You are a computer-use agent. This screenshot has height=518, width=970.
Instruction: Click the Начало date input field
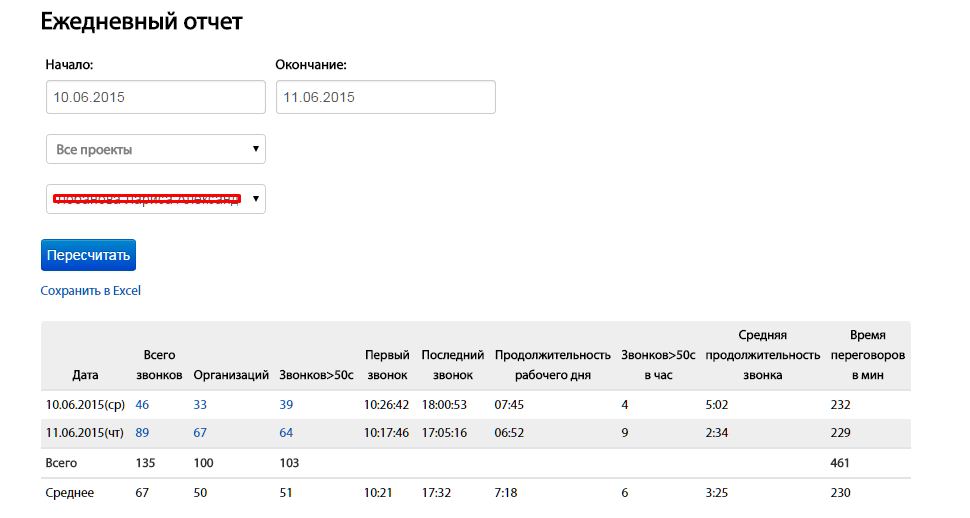click(155, 98)
